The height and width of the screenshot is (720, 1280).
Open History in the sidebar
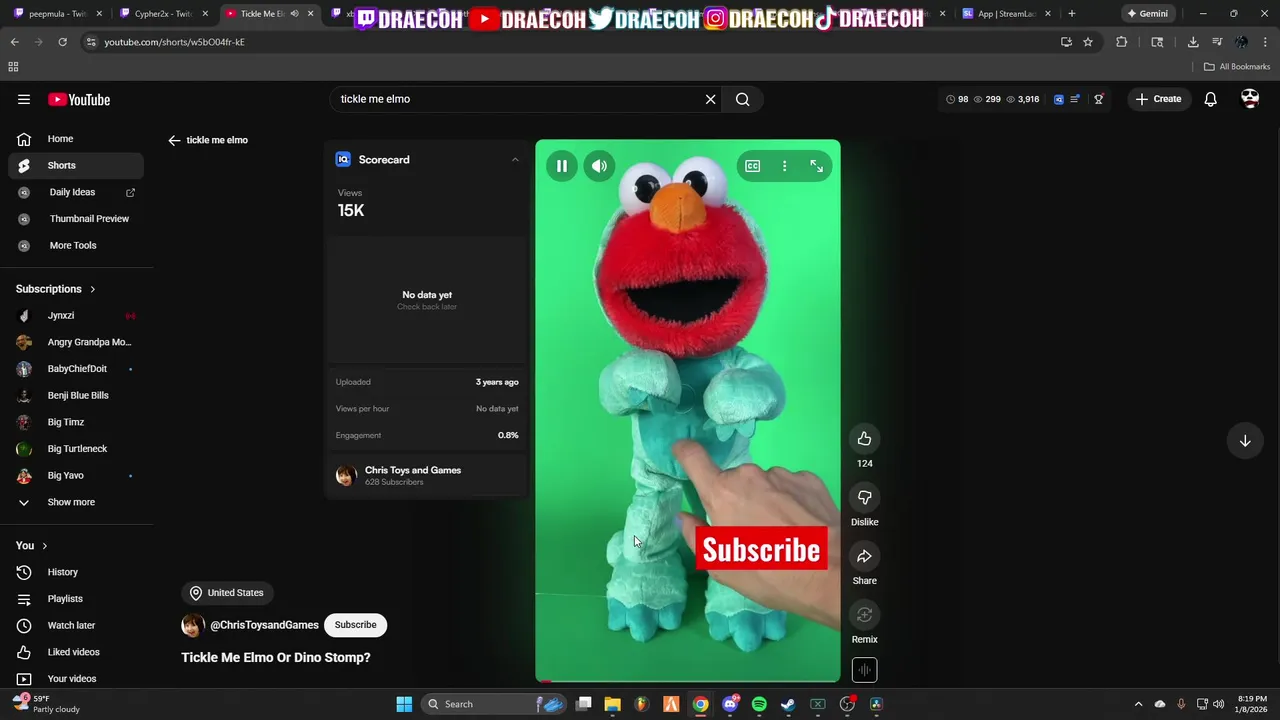pyautogui.click(x=76, y=572)
